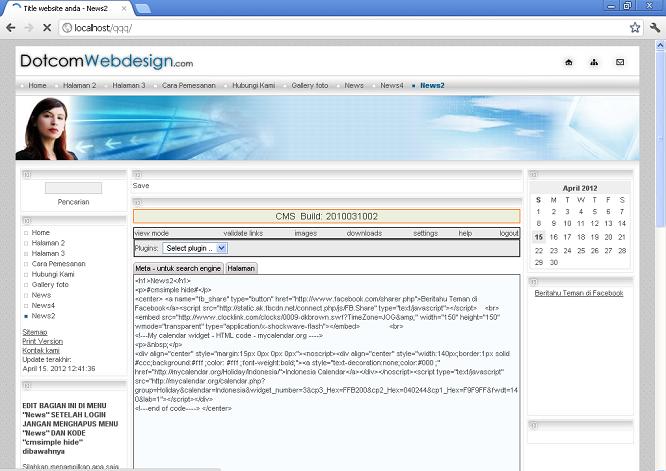This screenshot has width=666, height=471.
Task: Switch to Meta - untuk search engine tab
Action: click(x=178, y=268)
